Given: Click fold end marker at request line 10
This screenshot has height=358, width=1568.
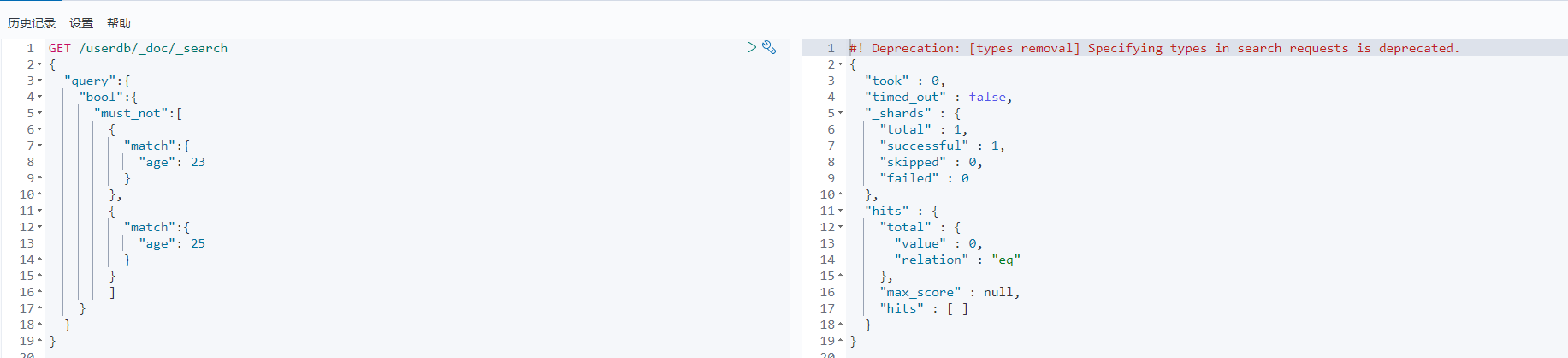Looking at the screenshot, I should [39, 194].
